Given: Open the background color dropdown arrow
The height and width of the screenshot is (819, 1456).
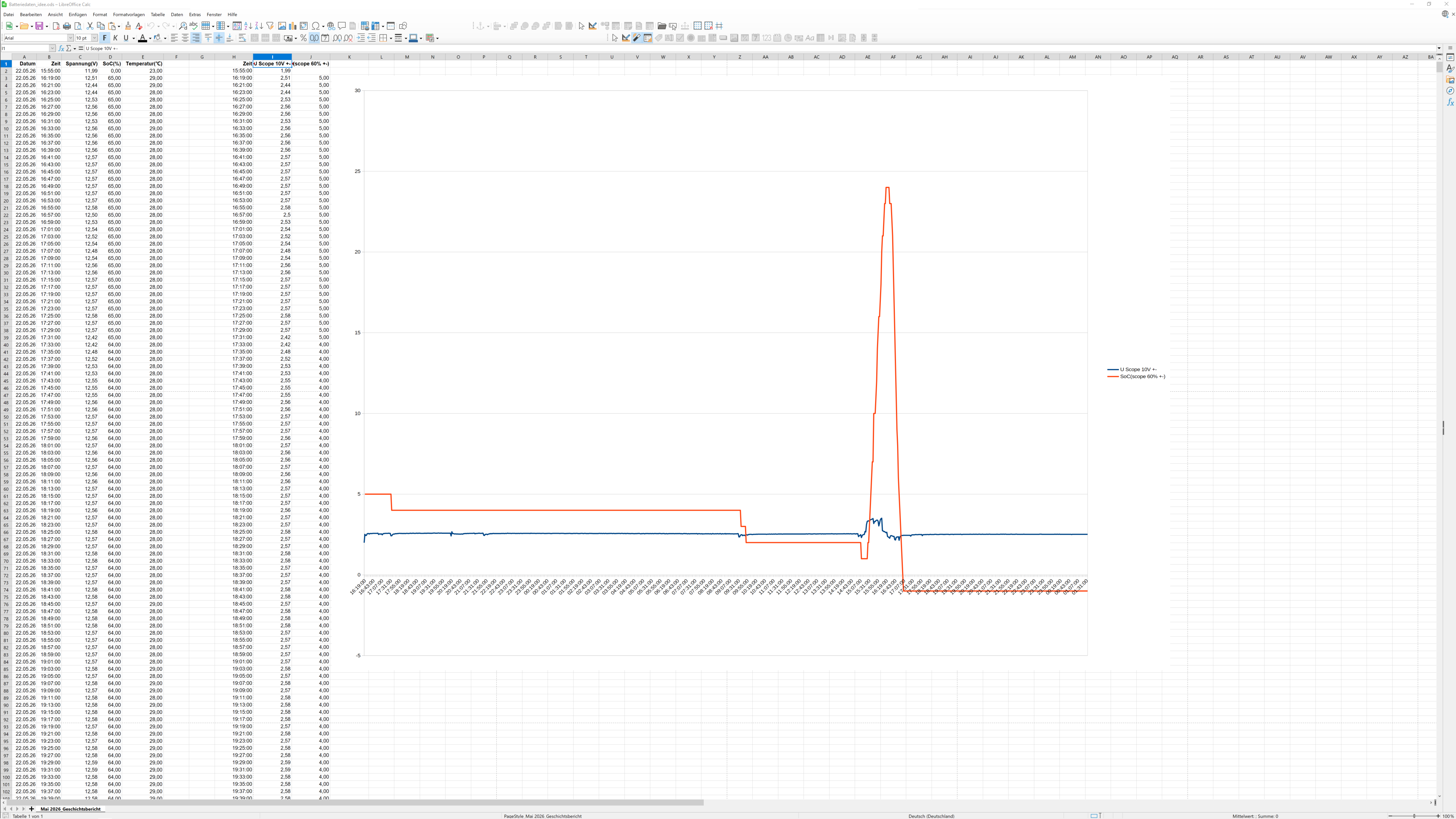Looking at the screenshot, I should pos(165,38).
